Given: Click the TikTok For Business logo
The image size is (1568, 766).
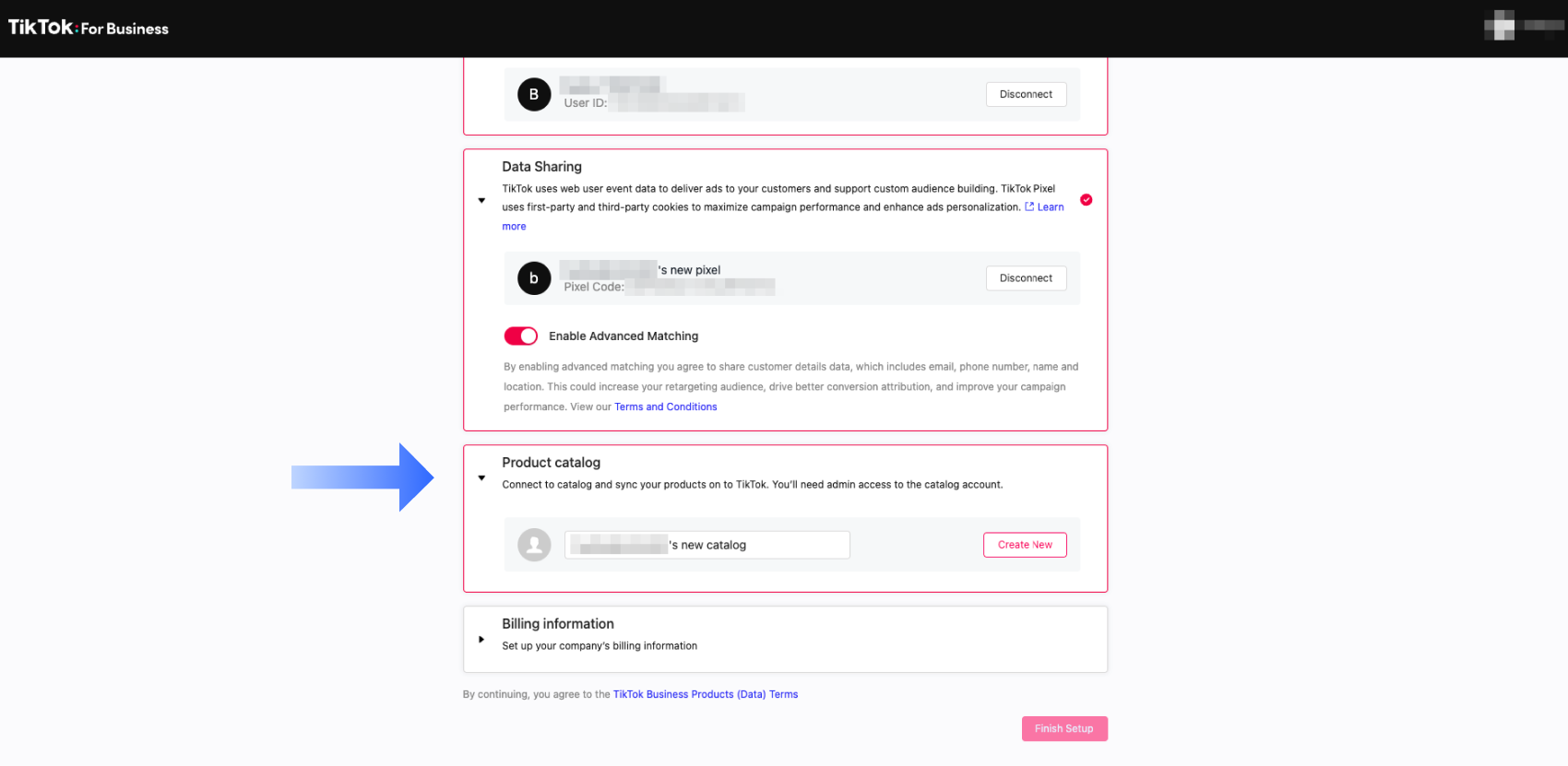Looking at the screenshot, I should [89, 28].
